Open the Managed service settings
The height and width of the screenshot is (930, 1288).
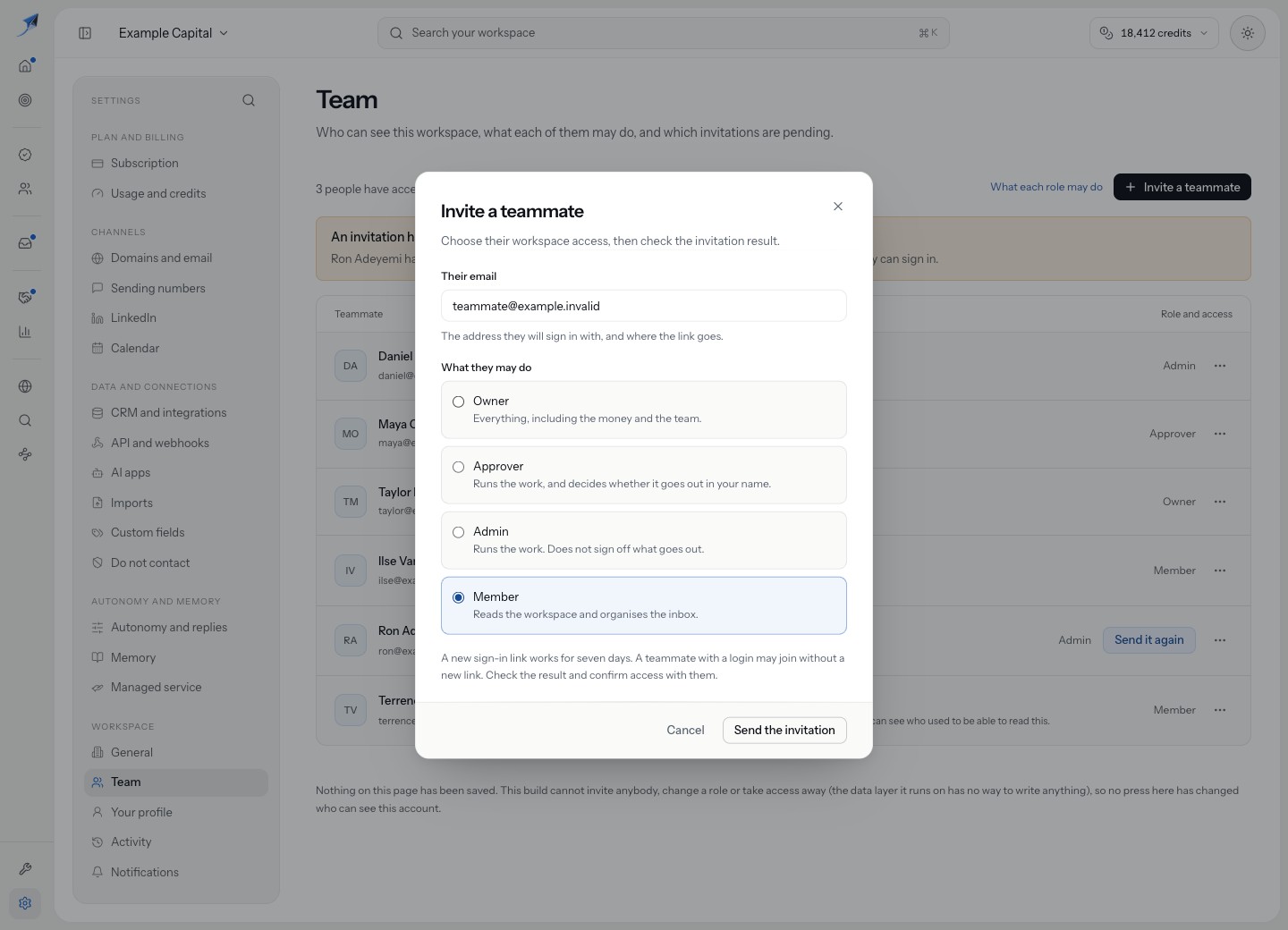(x=176, y=688)
